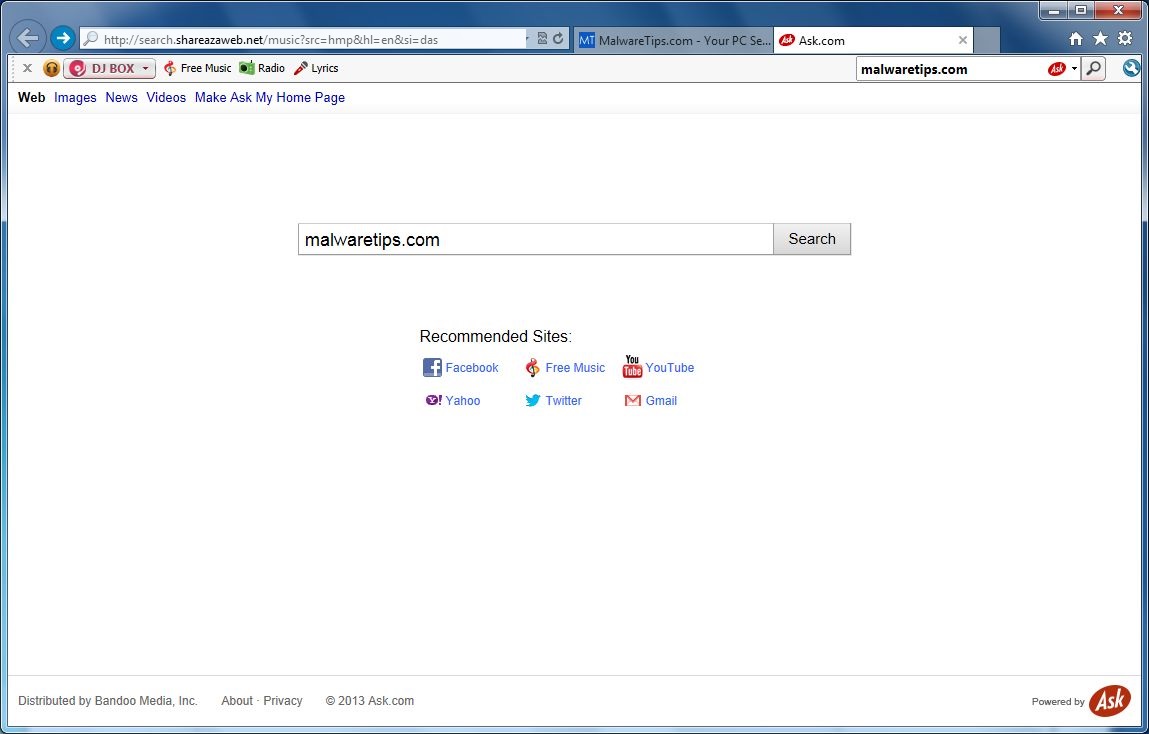Click the Powered by Ask logo
1149x734 pixels.
[1109, 700]
